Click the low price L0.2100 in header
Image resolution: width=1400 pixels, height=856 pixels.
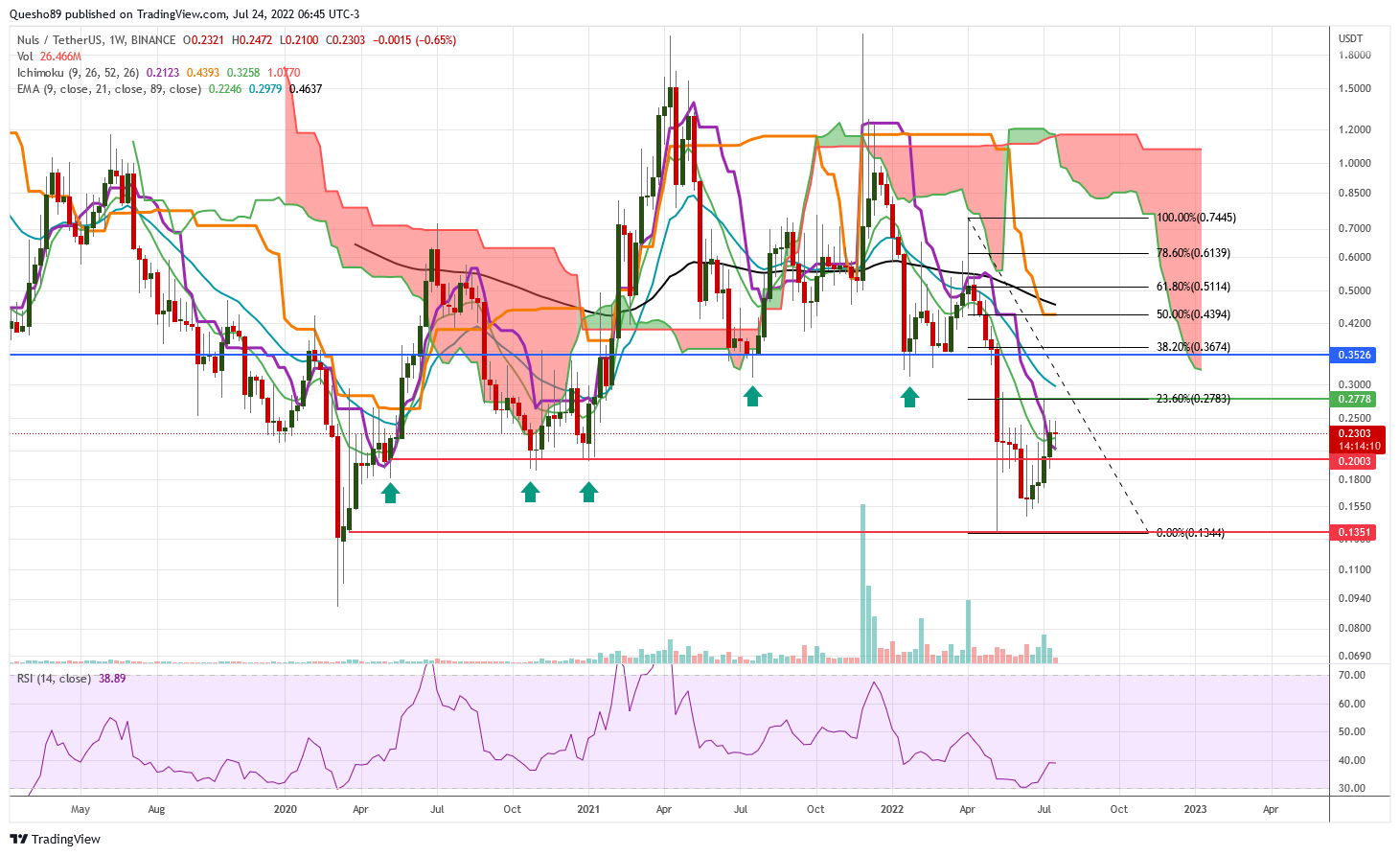(x=298, y=40)
